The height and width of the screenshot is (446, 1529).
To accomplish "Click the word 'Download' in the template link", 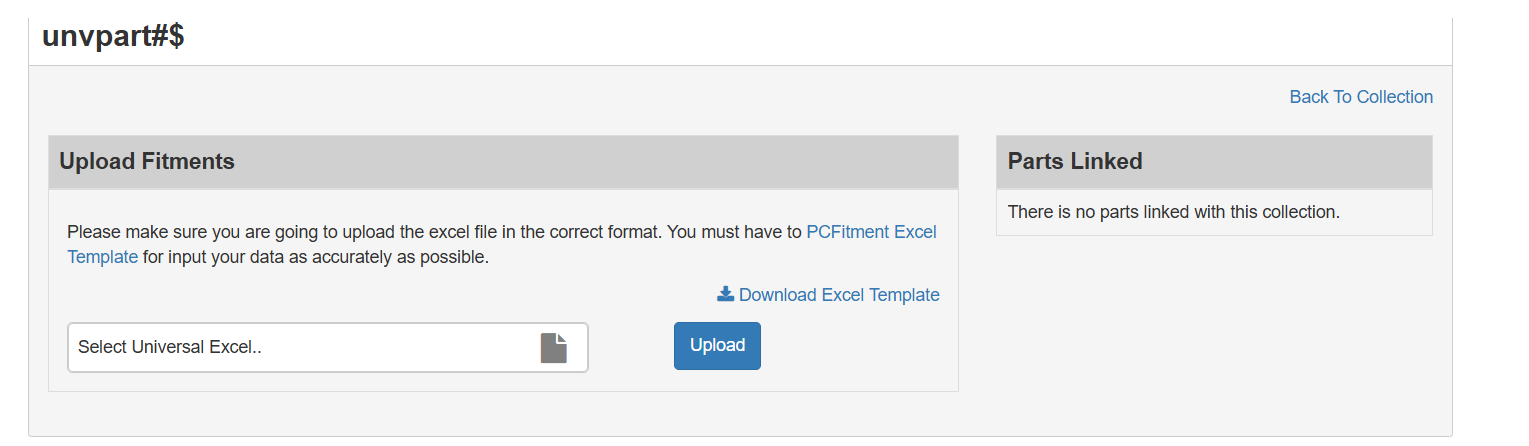I will 778,295.
